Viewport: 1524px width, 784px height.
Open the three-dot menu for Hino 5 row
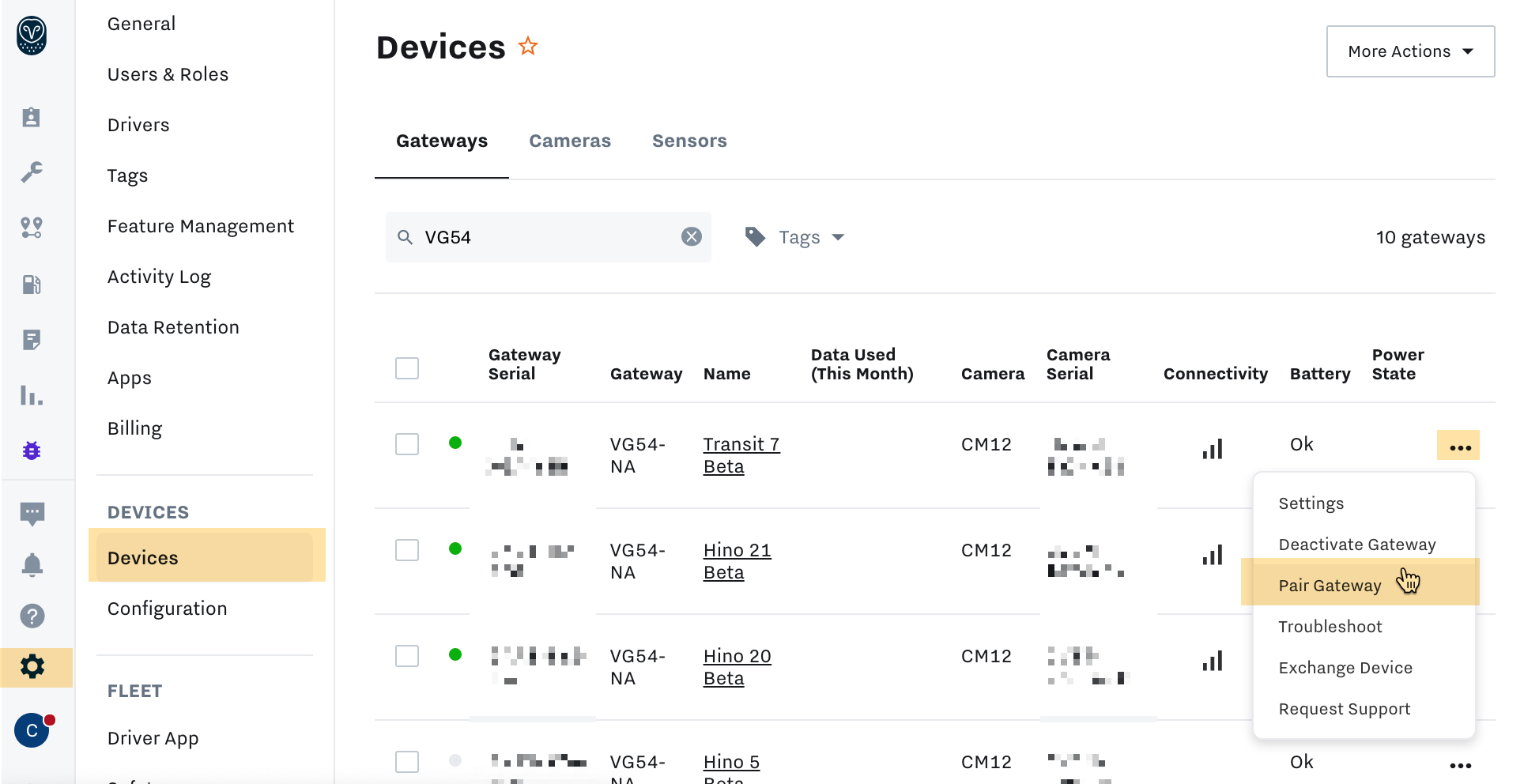click(x=1460, y=765)
